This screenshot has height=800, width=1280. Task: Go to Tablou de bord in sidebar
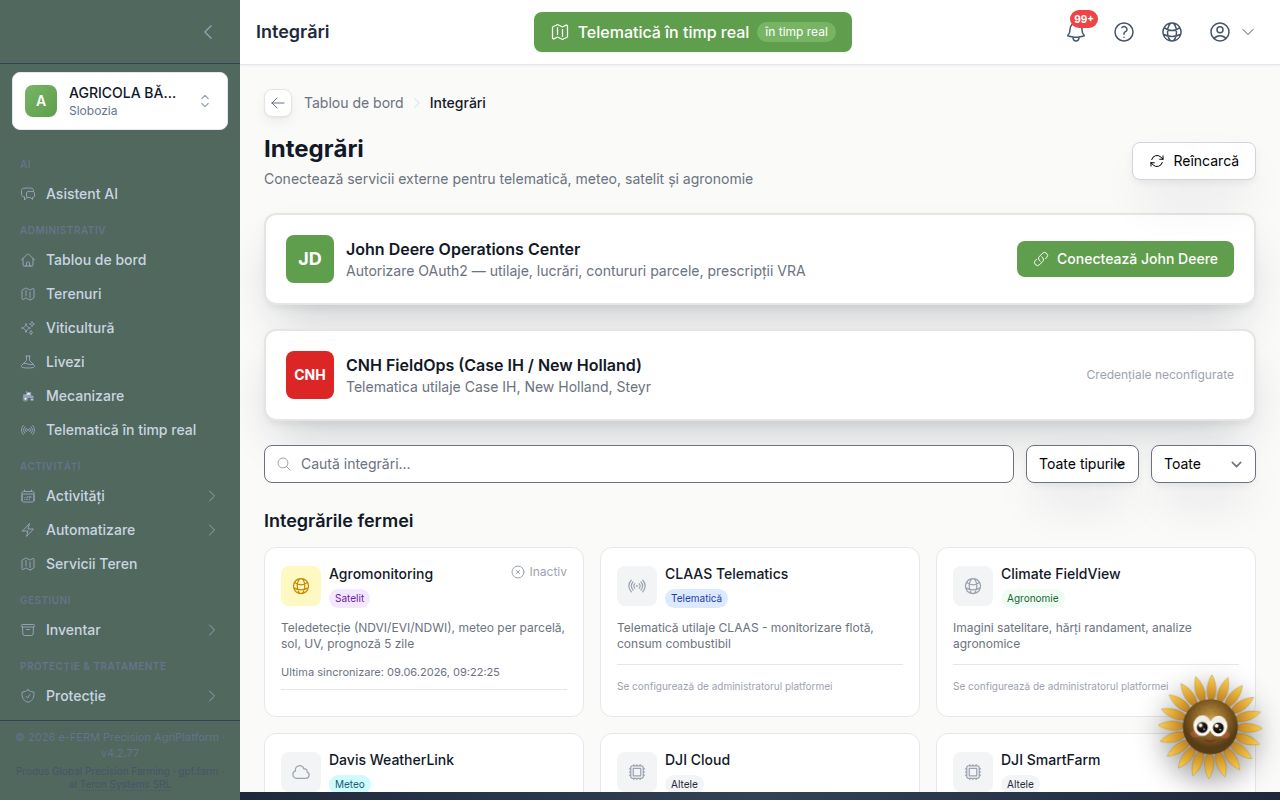coord(120,260)
